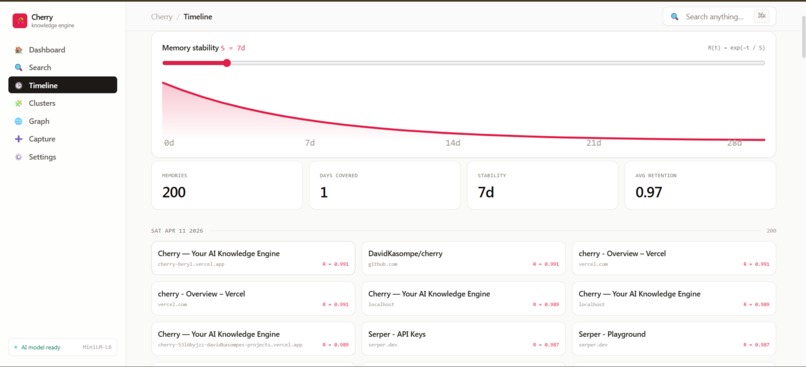806x367 pixels.
Task: Open the Serper - API Keys card
Action: click(464, 339)
